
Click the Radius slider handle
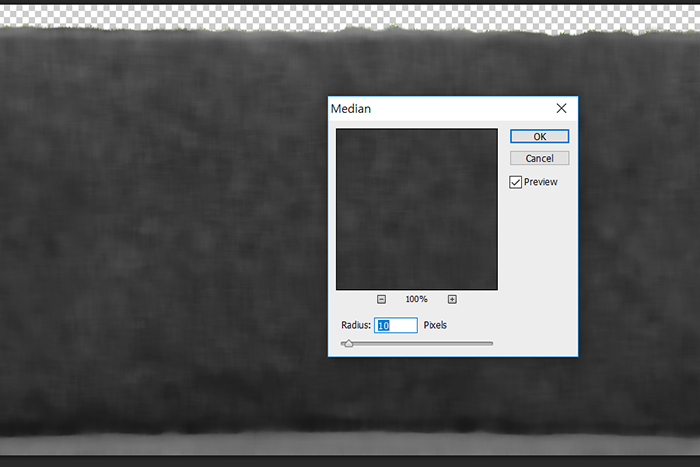[349, 343]
